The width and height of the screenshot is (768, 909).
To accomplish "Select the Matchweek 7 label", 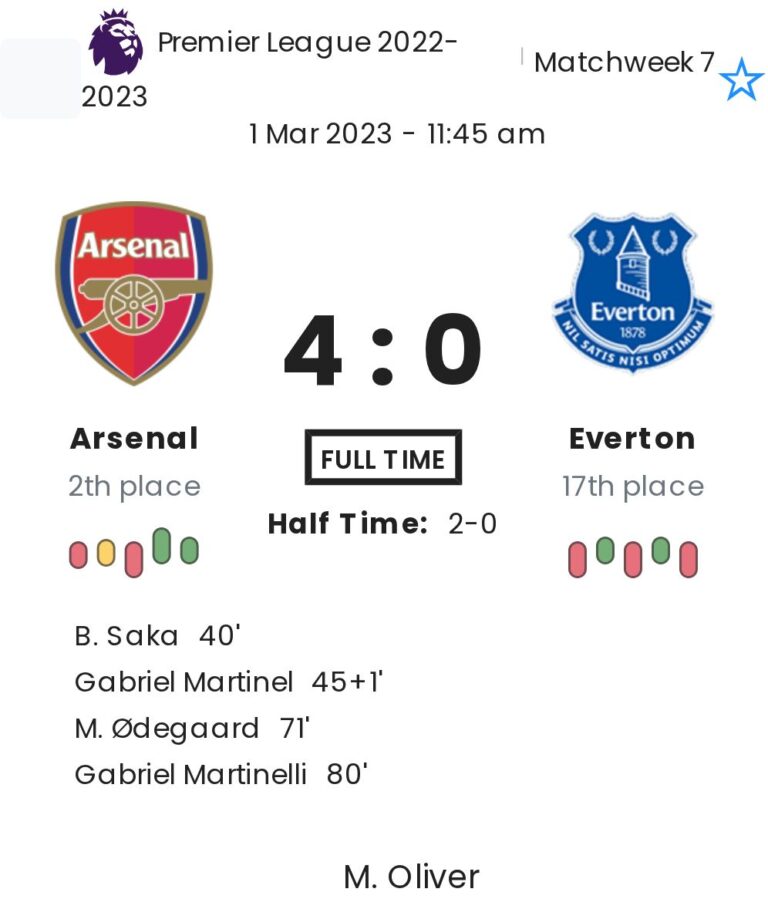I will coord(624,62).
